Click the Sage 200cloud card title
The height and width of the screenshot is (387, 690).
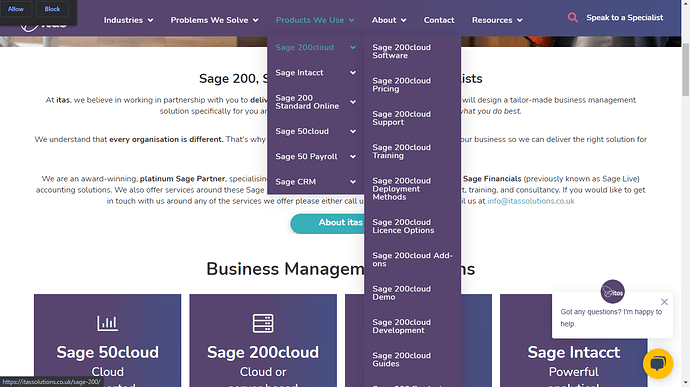pyautogui.click(x=263, y=352)
